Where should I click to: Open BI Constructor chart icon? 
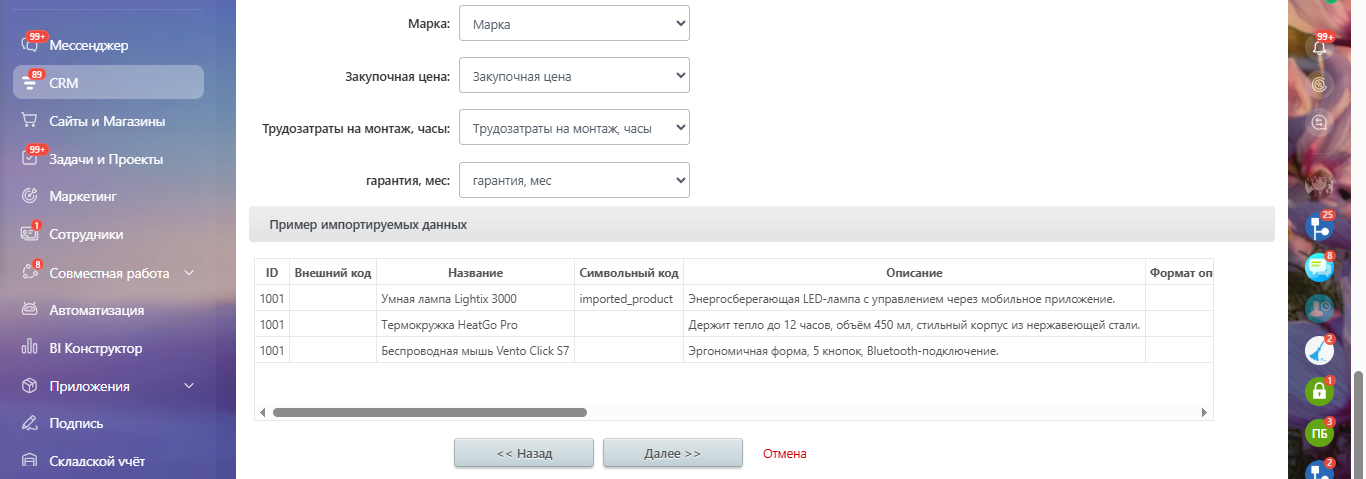30,348
